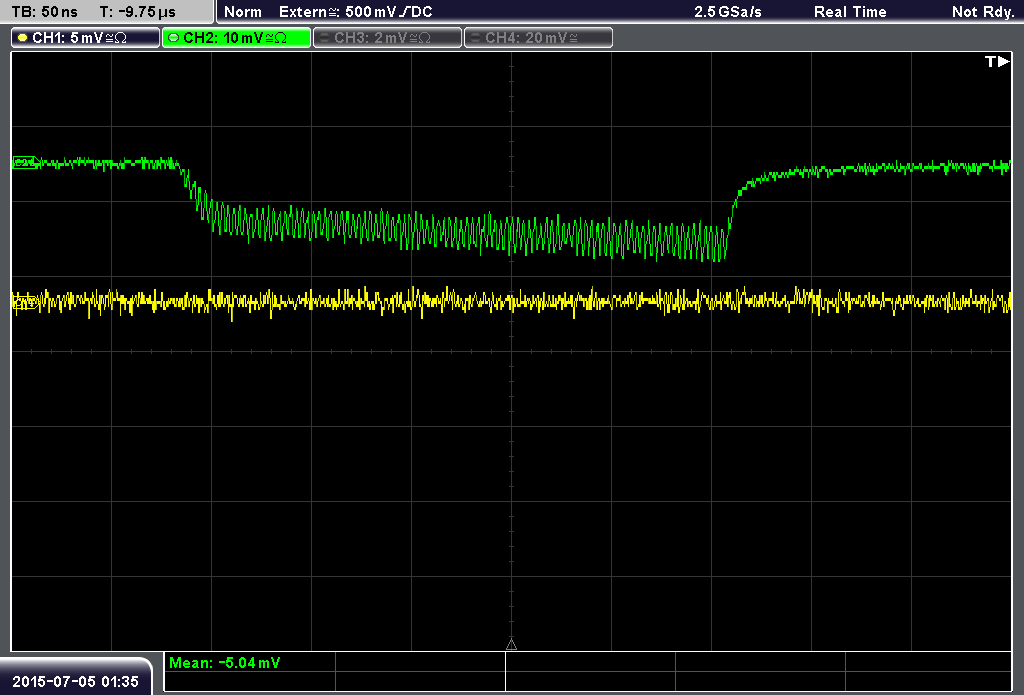Click the Real Time acquisition mode label

850,12
